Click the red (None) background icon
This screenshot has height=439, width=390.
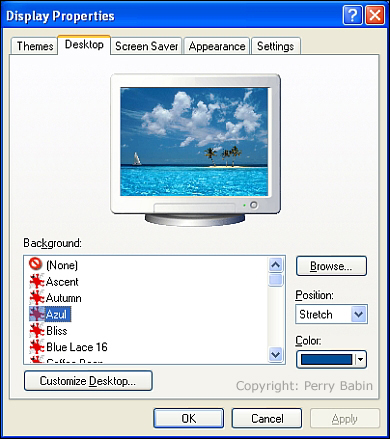point(35,264)
